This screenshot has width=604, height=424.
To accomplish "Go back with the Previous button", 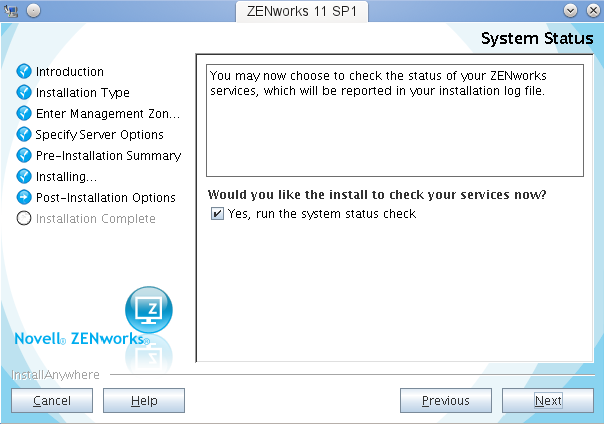I will click(x=445, y=401).
